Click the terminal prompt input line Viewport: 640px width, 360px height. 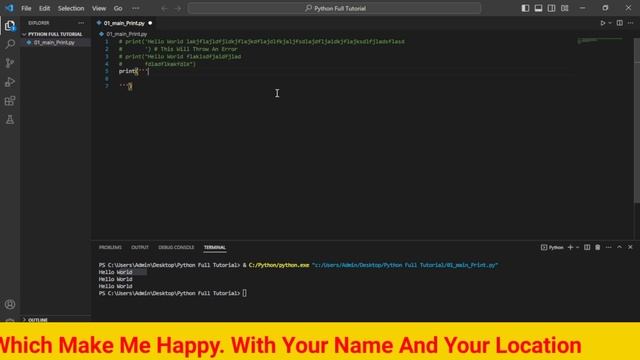pos(173,293)
